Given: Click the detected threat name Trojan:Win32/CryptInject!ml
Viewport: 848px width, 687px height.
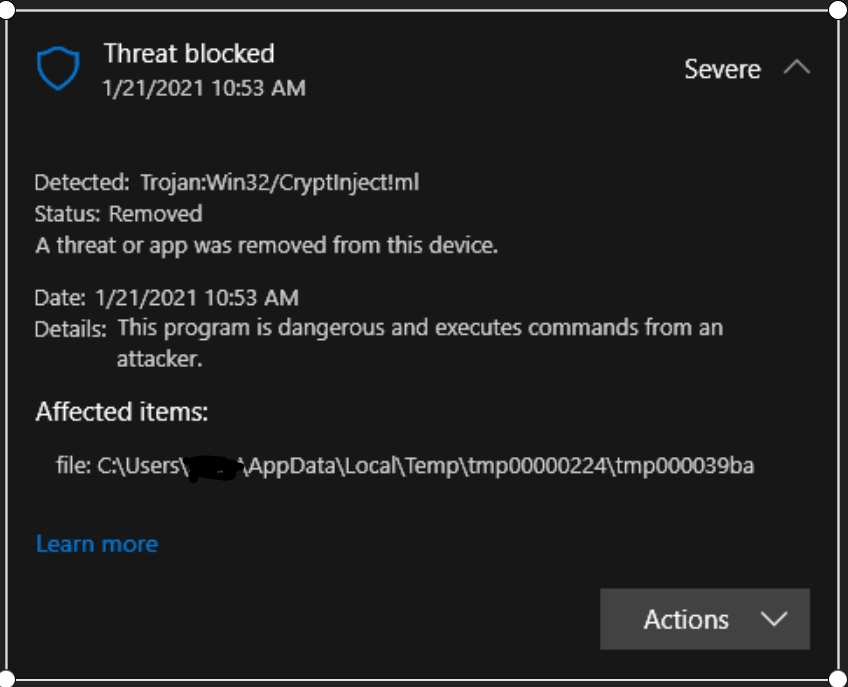Looking at the screenshot, I should [x=279, y=182].
